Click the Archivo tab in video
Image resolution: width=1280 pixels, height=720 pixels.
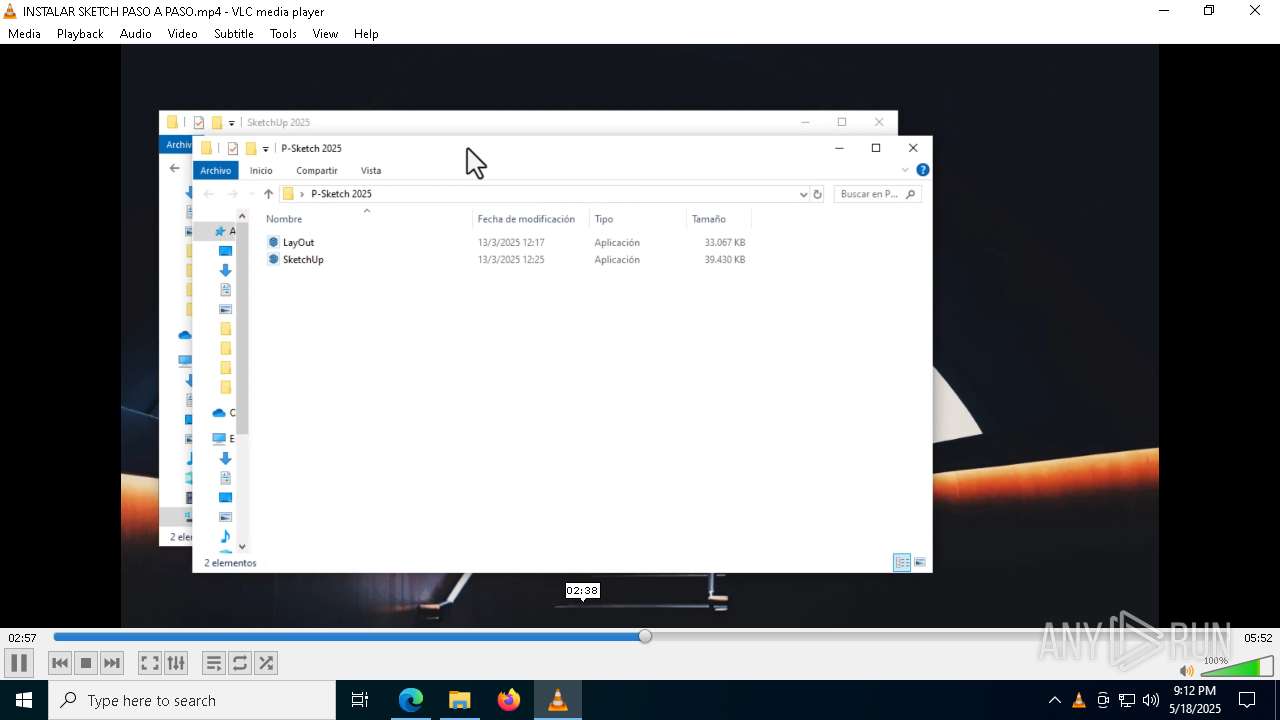point(215,170)
